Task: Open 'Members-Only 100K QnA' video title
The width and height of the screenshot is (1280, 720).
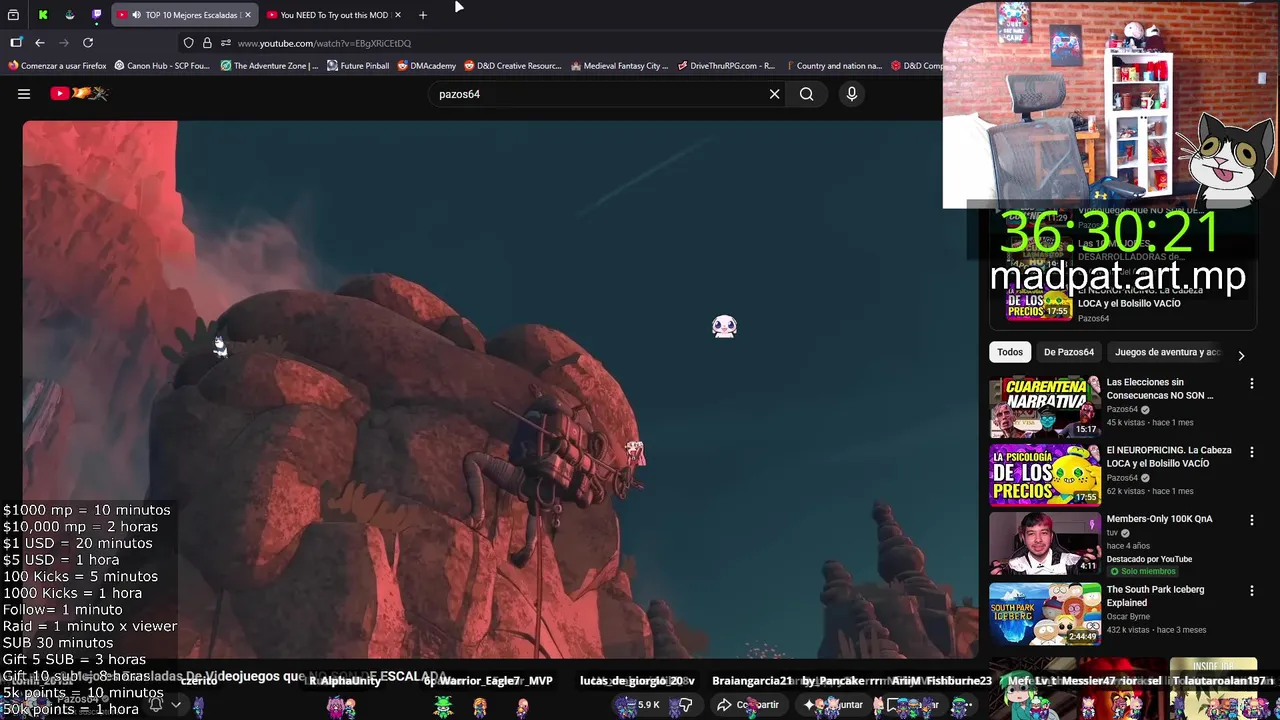Action: pyautogui.click(x=1160, y=519)
